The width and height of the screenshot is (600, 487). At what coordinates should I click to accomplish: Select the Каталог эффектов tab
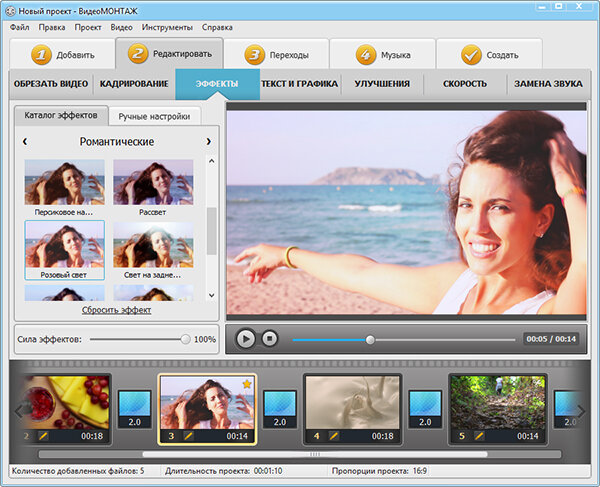coord(61,115)
